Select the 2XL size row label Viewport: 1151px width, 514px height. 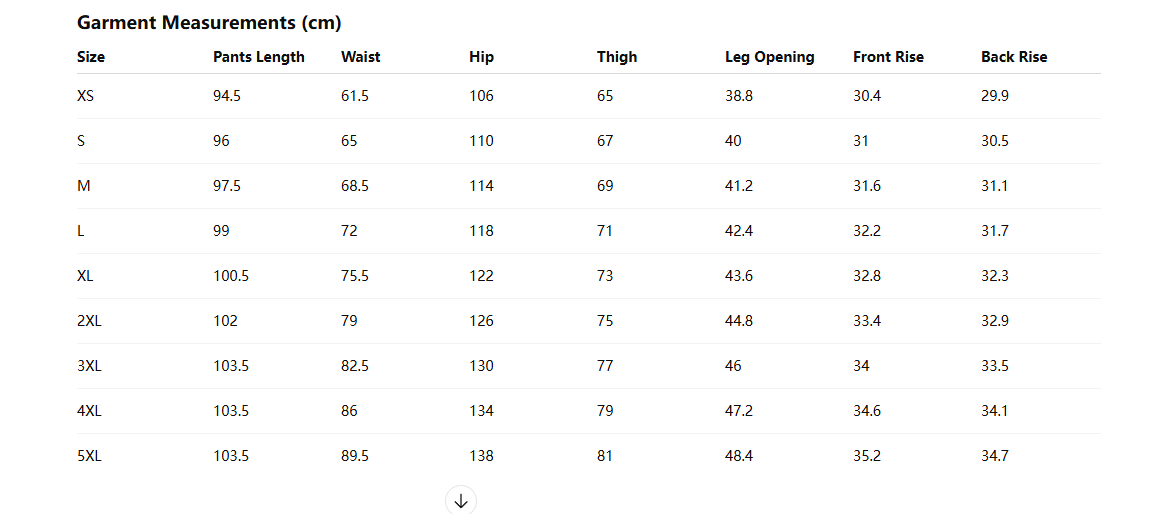pyautogui.click(x=89, y=321)
